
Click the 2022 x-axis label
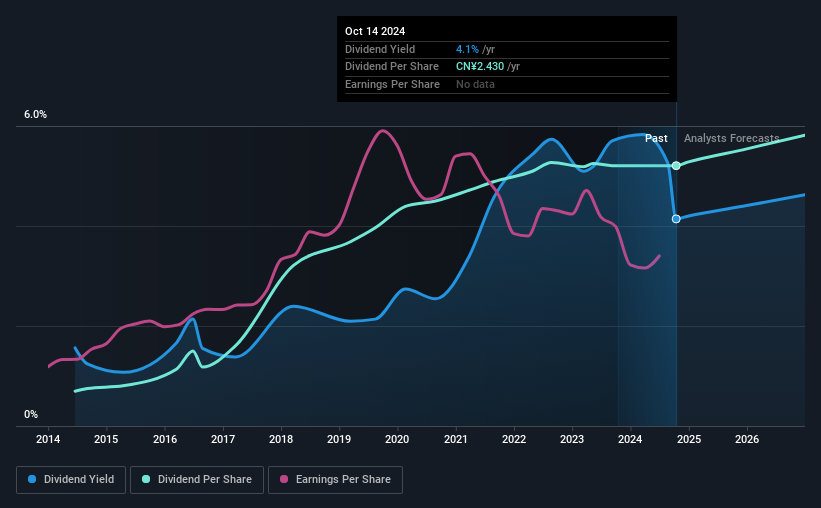pos(514,439)
